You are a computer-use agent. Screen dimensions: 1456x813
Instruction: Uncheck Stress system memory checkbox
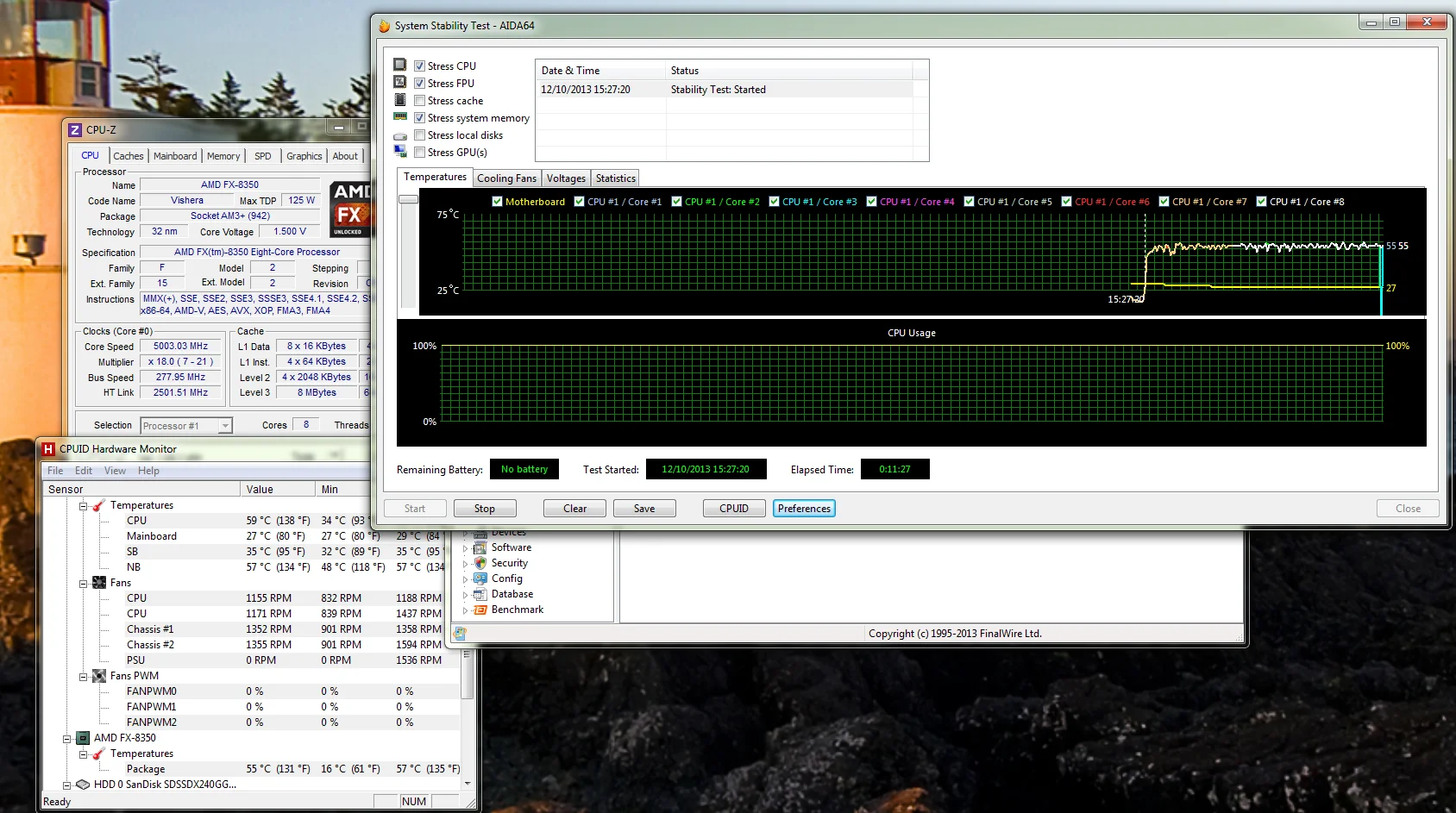419,117
